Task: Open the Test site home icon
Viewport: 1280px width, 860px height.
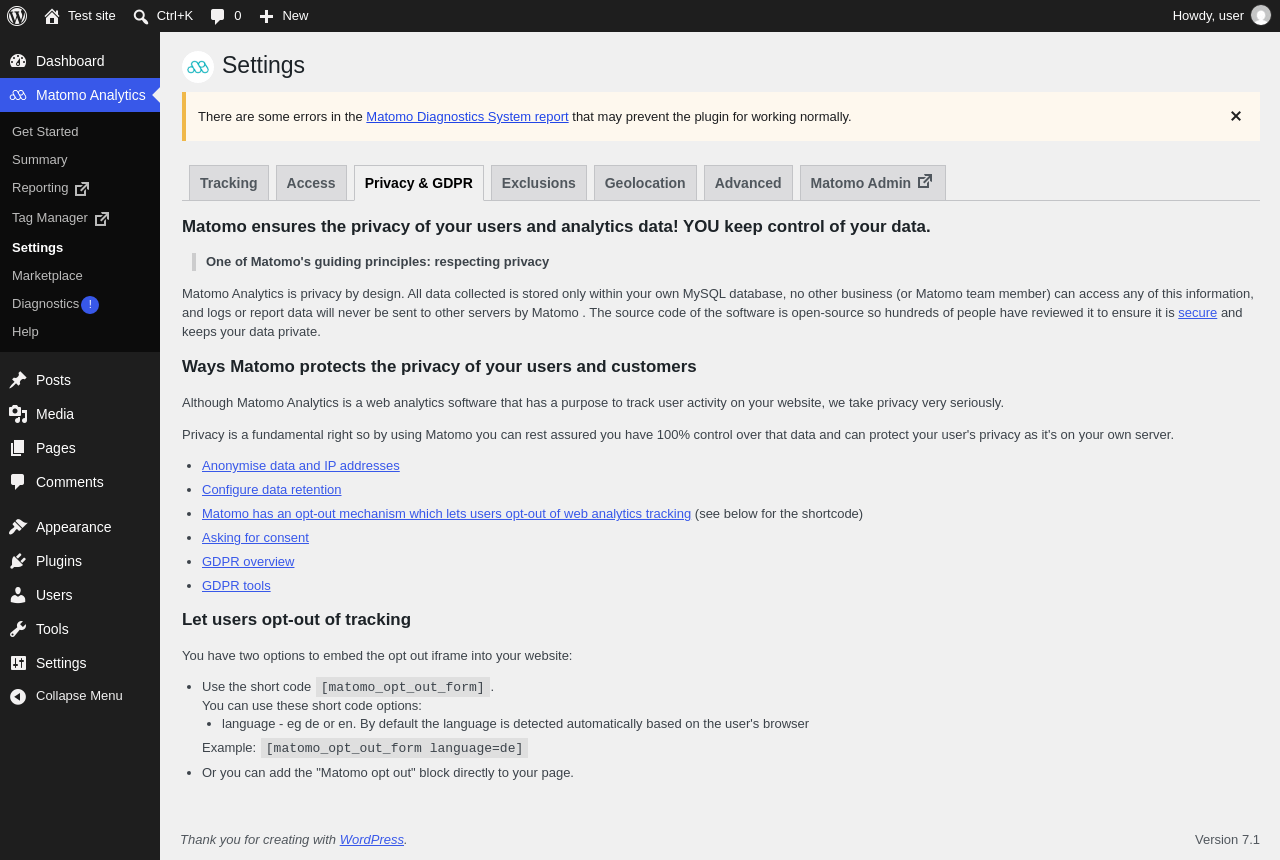Action: (x=52, y=16)
